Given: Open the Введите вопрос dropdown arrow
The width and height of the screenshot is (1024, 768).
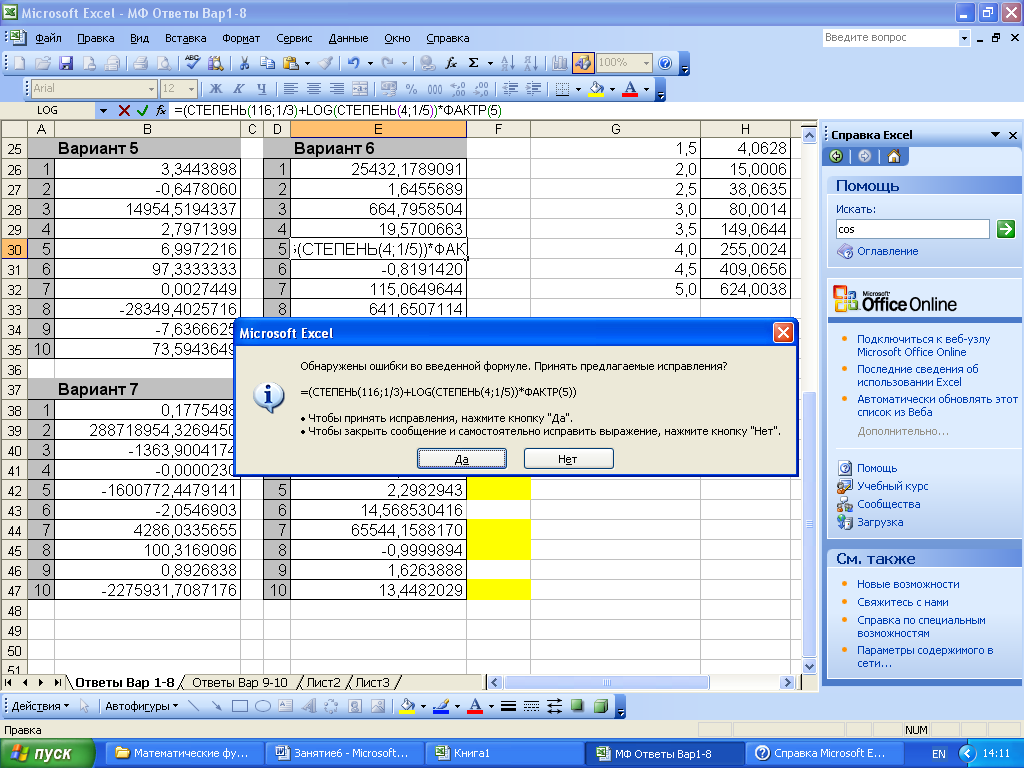Looking at the screenshot, I should (x=965, y=39).
